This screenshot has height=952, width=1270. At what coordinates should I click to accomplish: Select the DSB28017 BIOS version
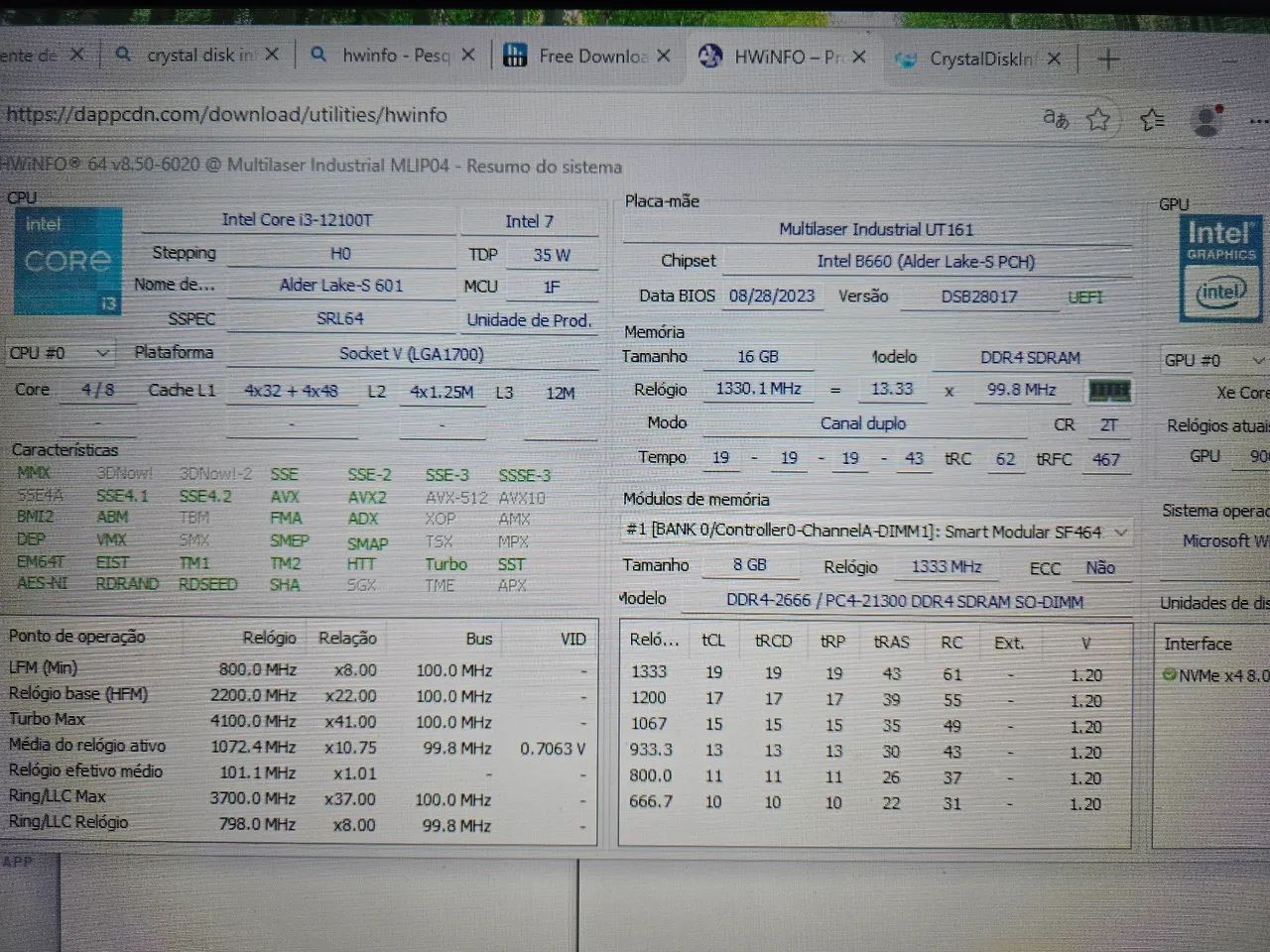click(x=979, y=297)
